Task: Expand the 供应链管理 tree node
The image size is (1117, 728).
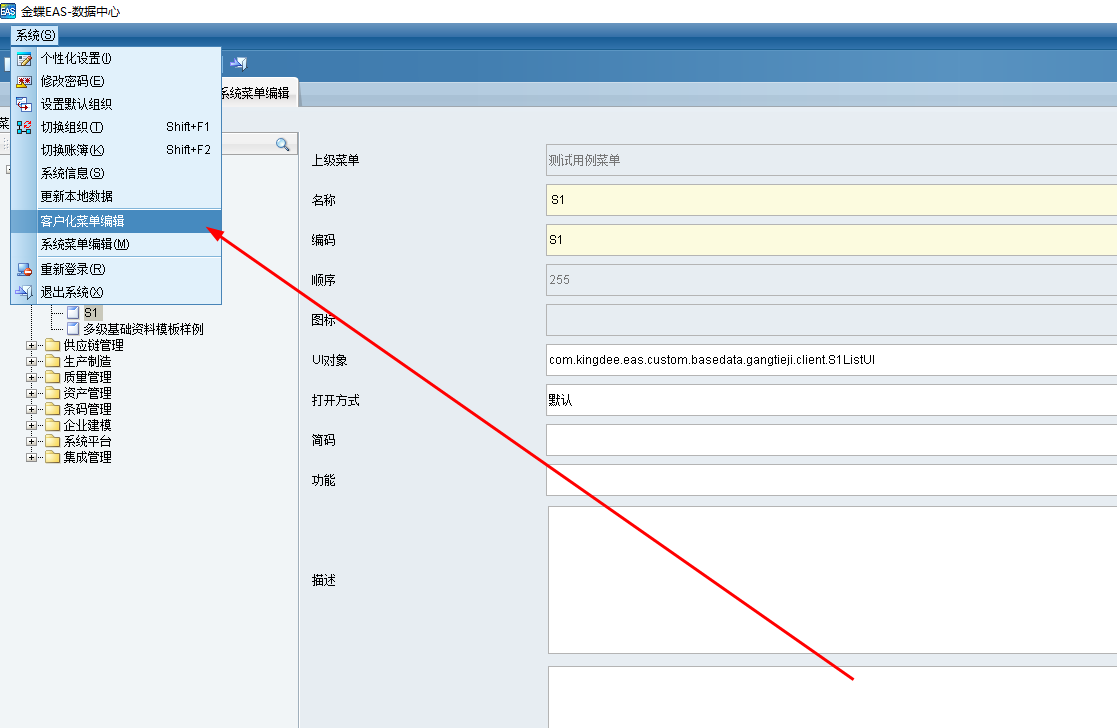Action: [31, 346]
